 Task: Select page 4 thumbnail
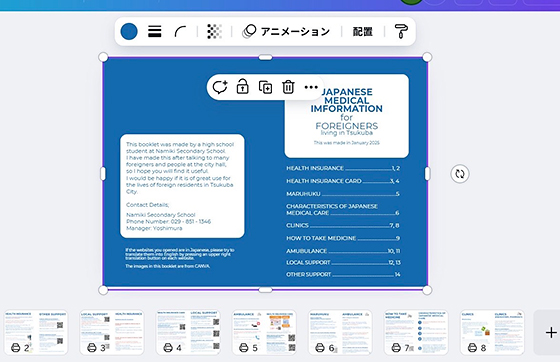[188, 332]
